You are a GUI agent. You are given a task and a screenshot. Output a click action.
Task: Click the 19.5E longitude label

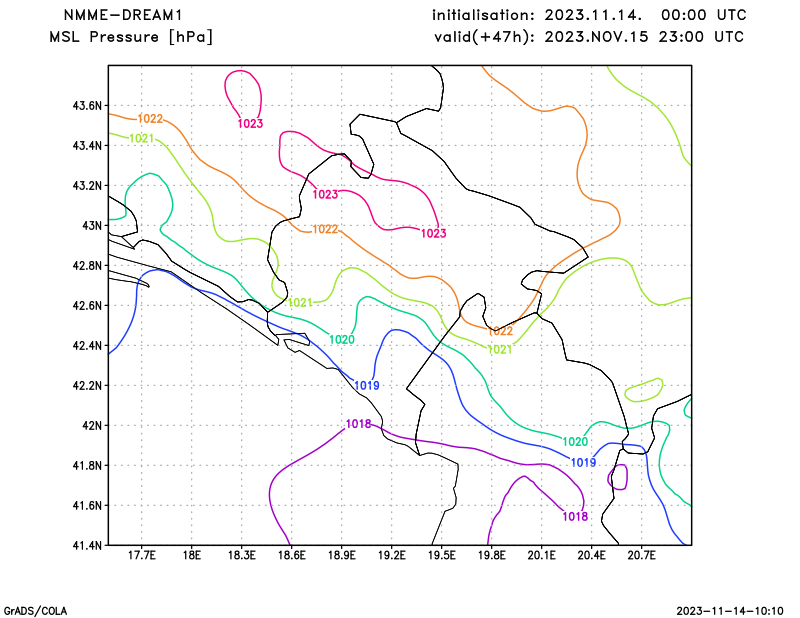[x=441, y=555]
